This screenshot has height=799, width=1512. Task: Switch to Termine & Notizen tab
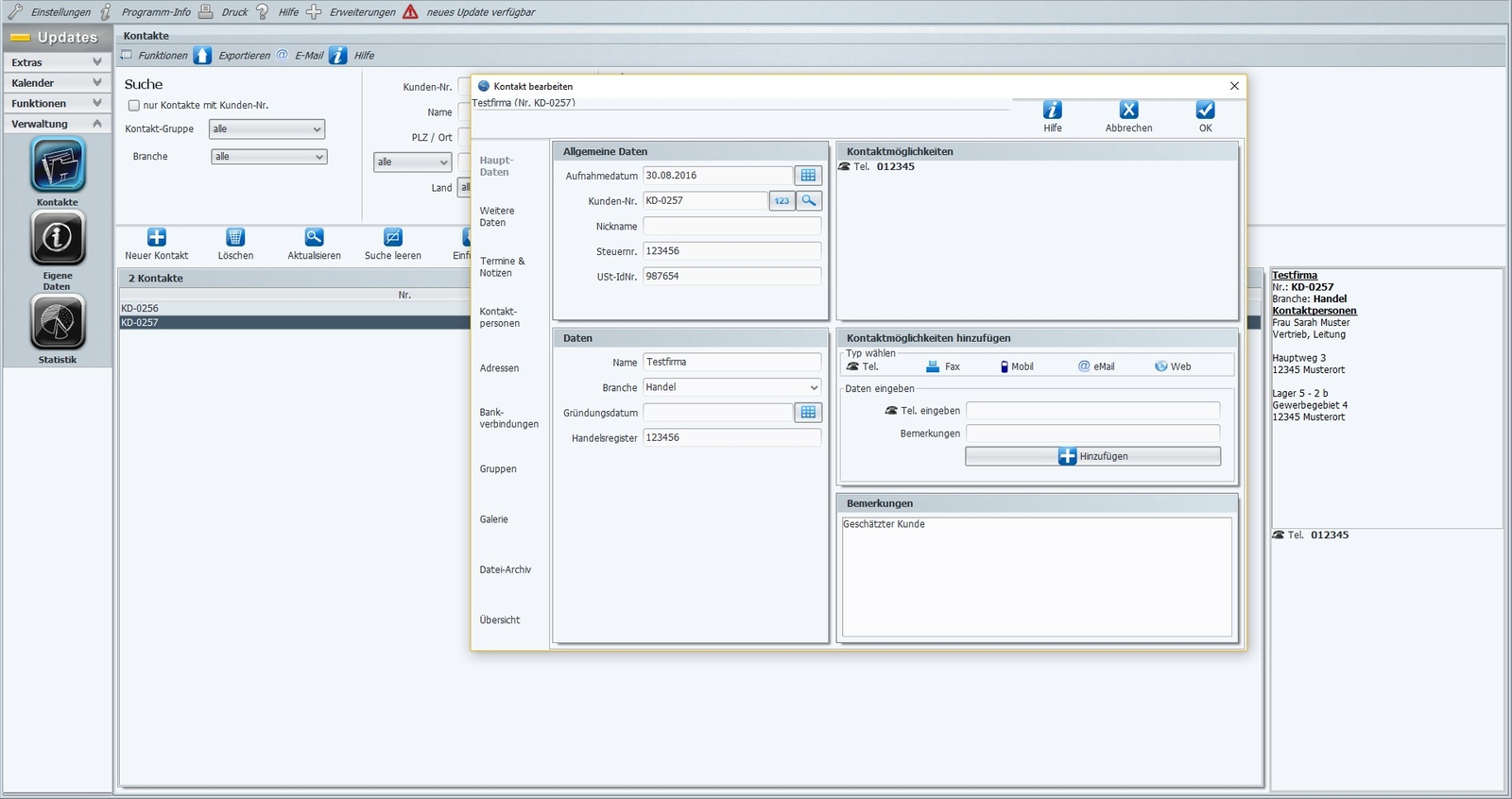point(502,267)
